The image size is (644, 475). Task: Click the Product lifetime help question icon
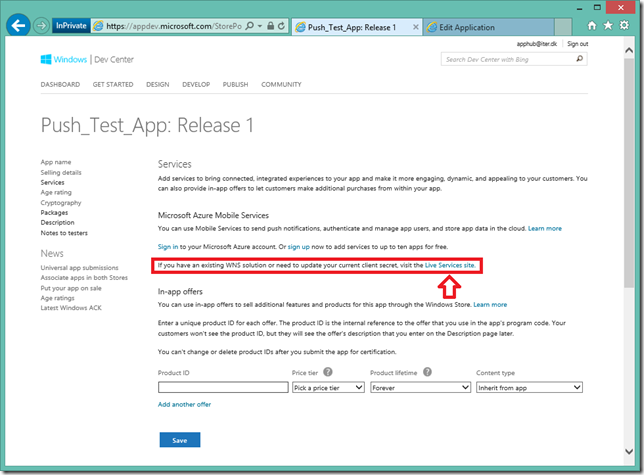point(428,372)
